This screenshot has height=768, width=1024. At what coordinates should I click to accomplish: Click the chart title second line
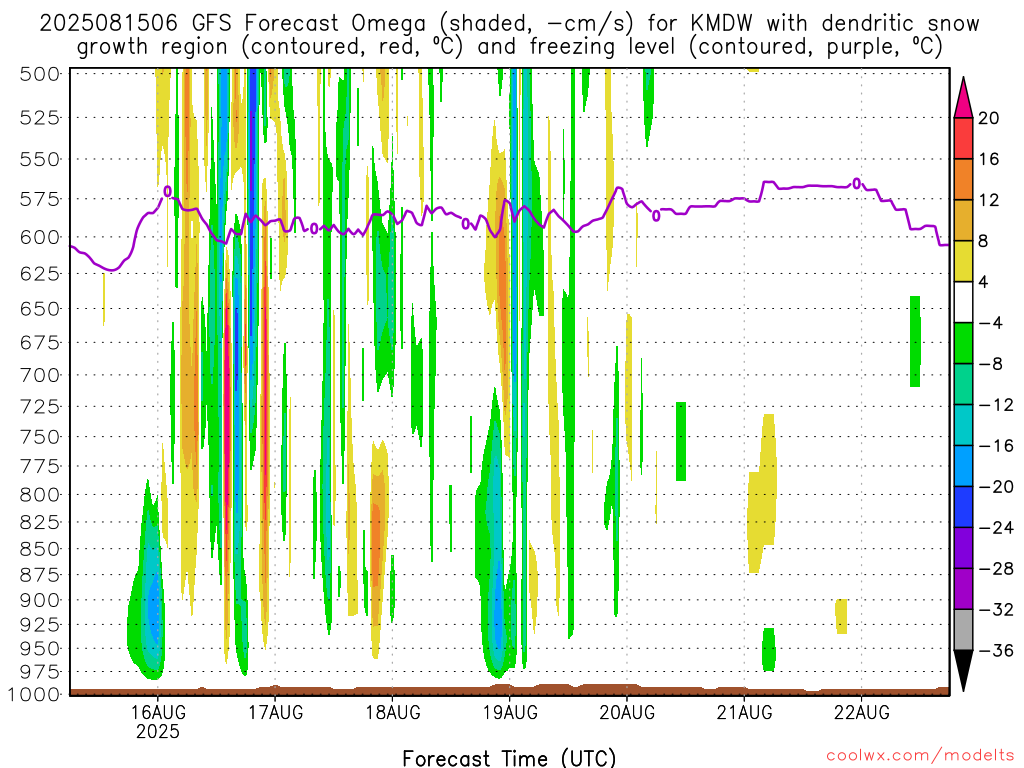509,47
